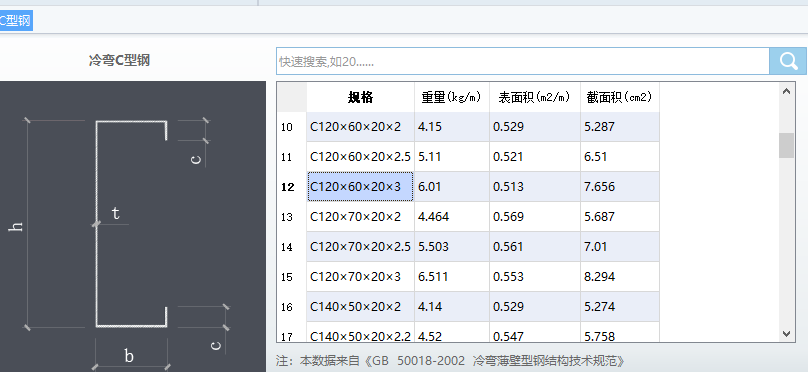Image resolution: width=808 pixels, height=372 pixels.
Task: Click weight value 5.11
Action: pyautogui.click(x=452, y=157)
